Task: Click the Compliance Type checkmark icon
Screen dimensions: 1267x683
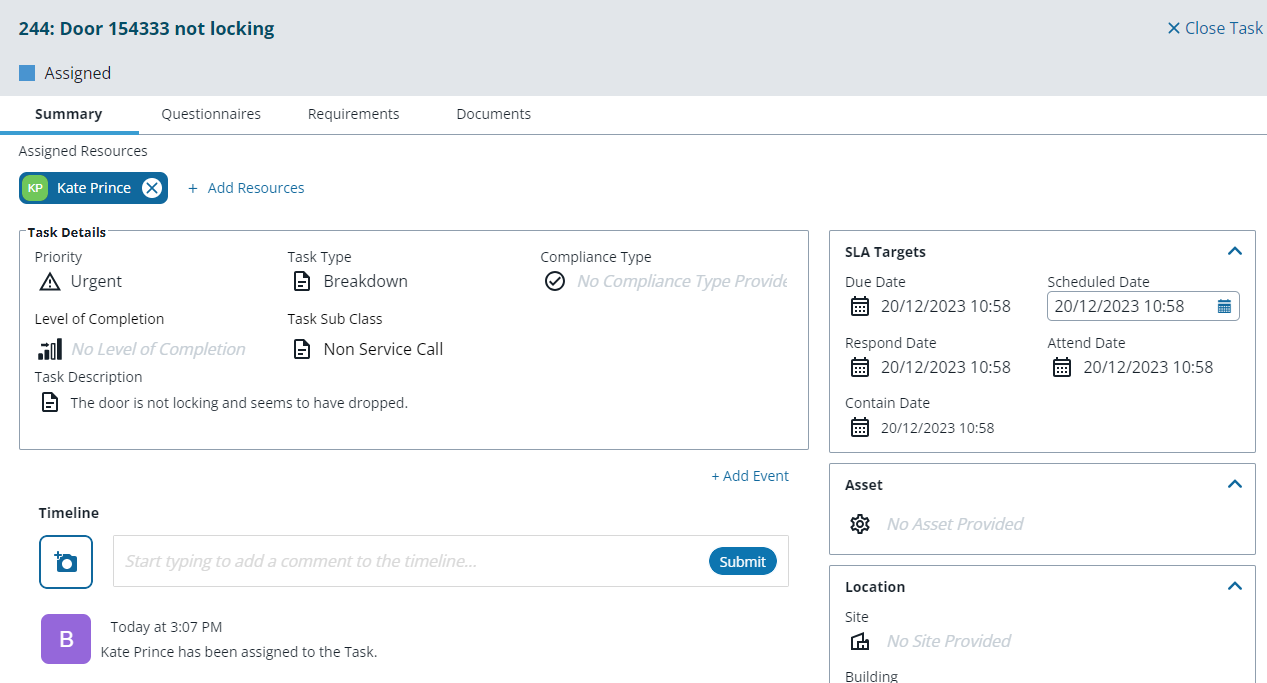Action: pyautogui.click(x=555, y=282)
